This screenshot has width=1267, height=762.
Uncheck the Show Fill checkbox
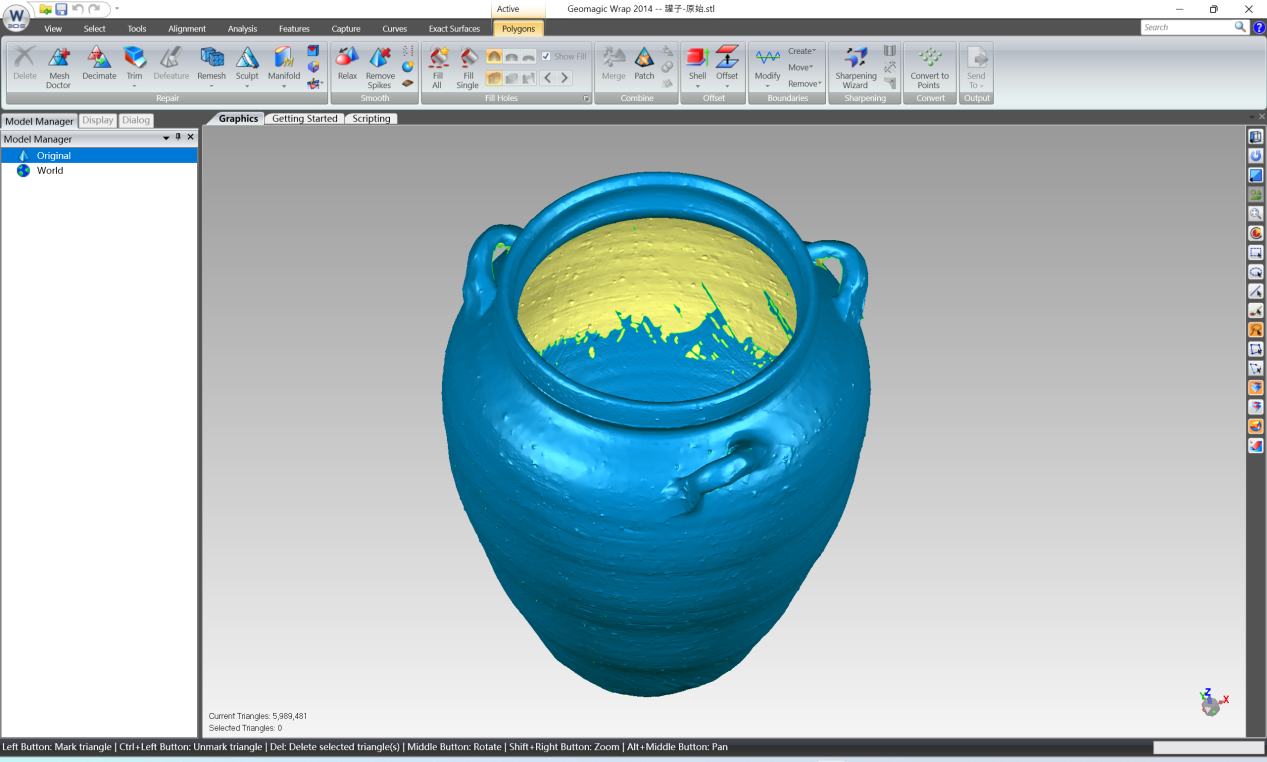point(546,57)
